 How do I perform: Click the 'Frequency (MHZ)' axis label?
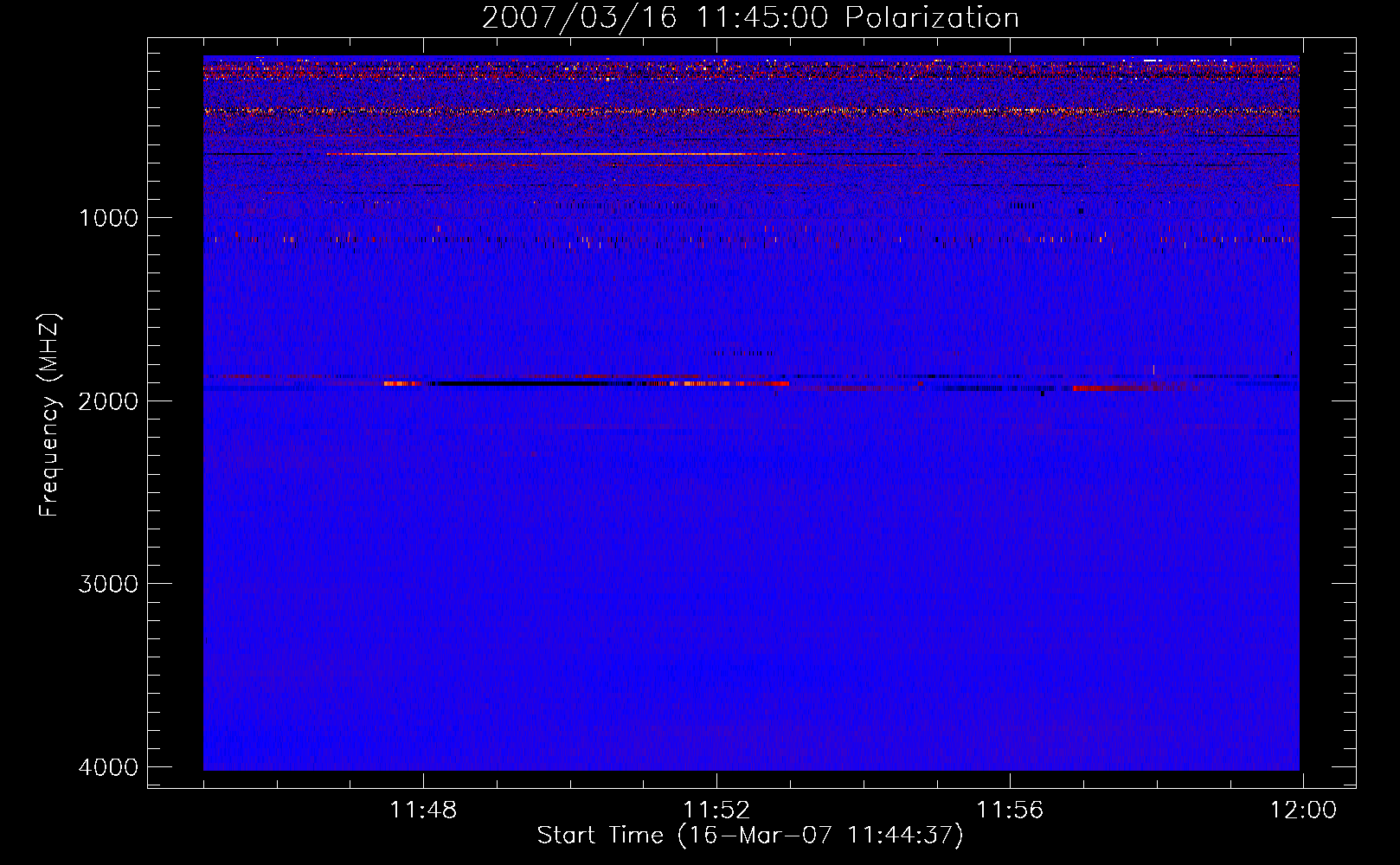[49, 415]
